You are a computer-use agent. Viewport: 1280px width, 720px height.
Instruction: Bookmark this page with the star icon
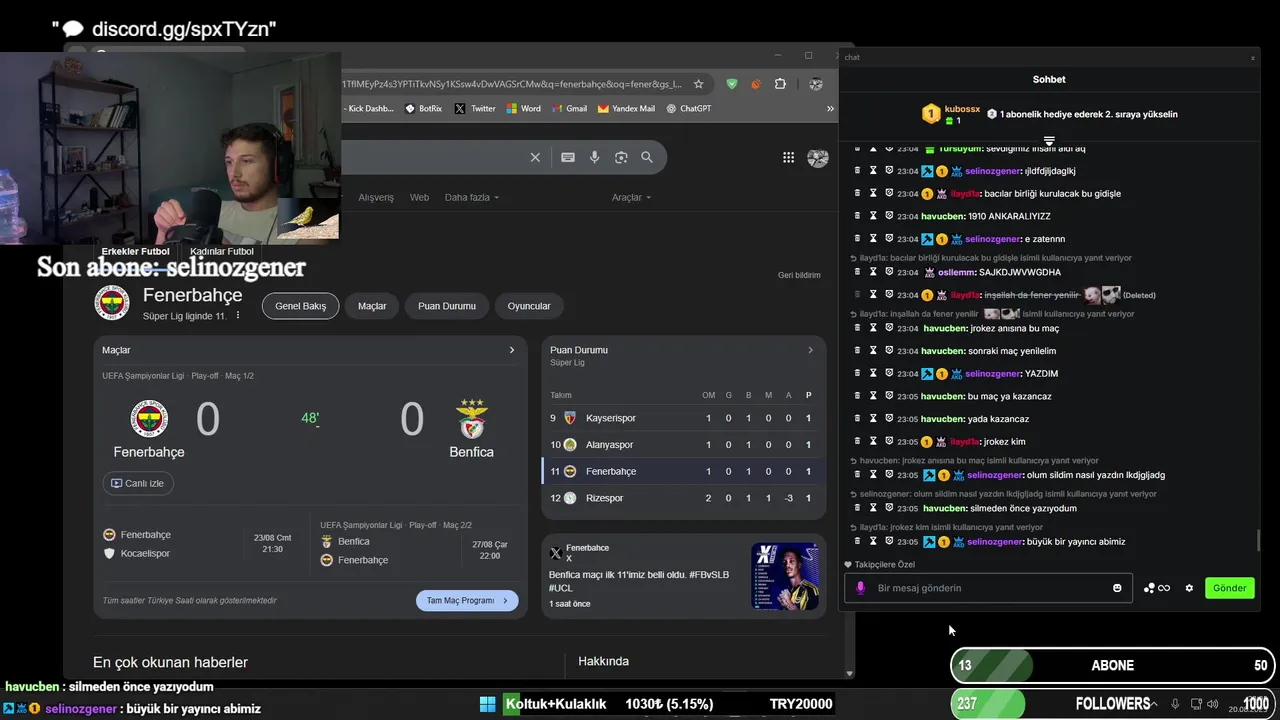click(x=698, y=84)
